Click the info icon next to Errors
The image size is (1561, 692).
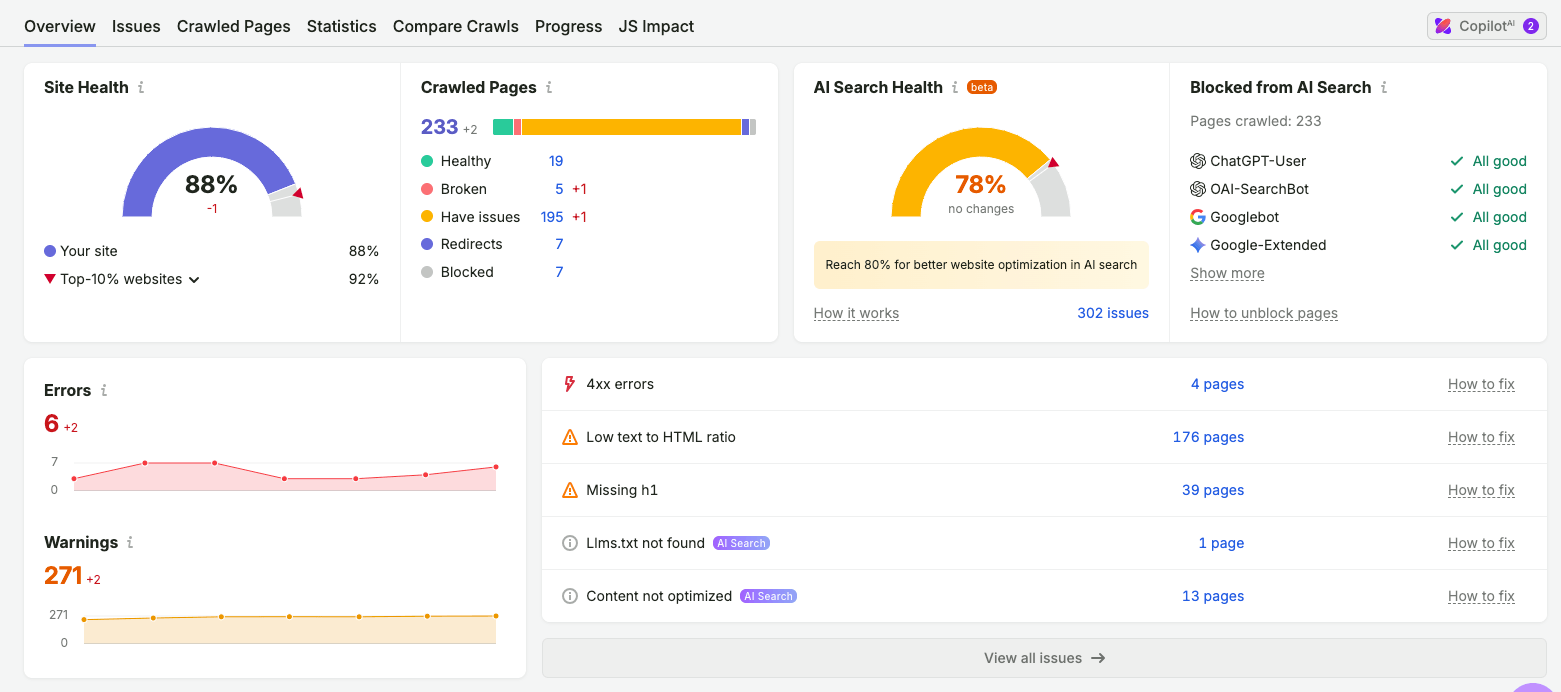click(104, 391)
